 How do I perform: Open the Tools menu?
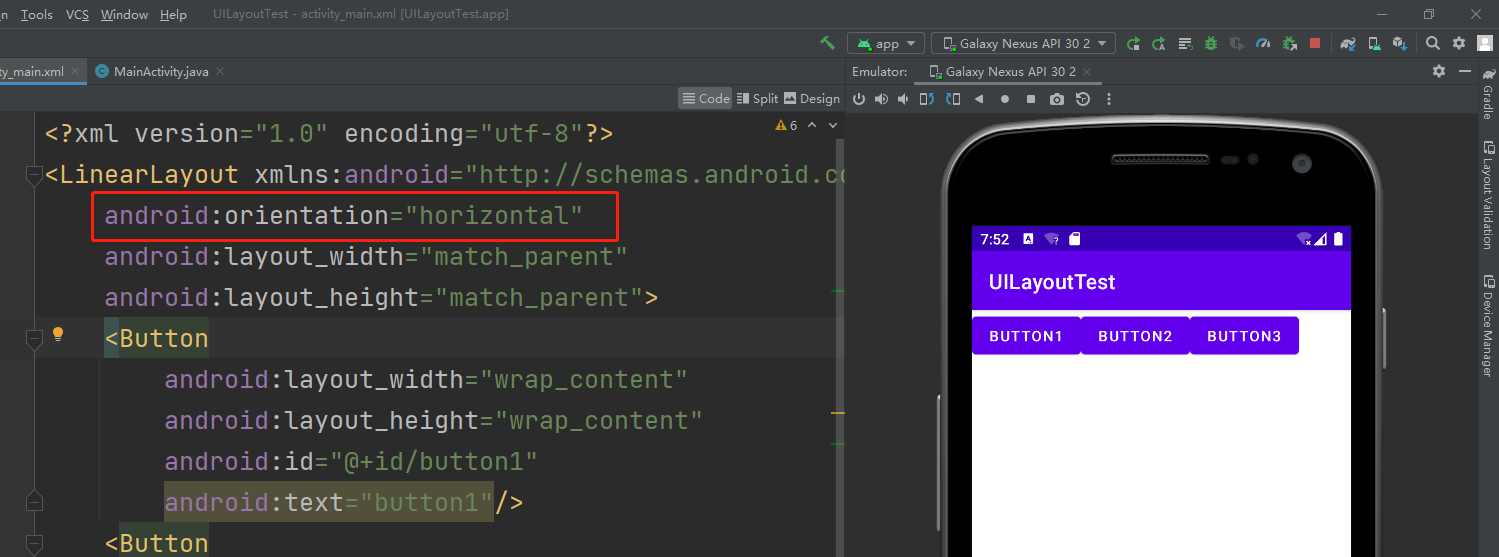[37, 14]
